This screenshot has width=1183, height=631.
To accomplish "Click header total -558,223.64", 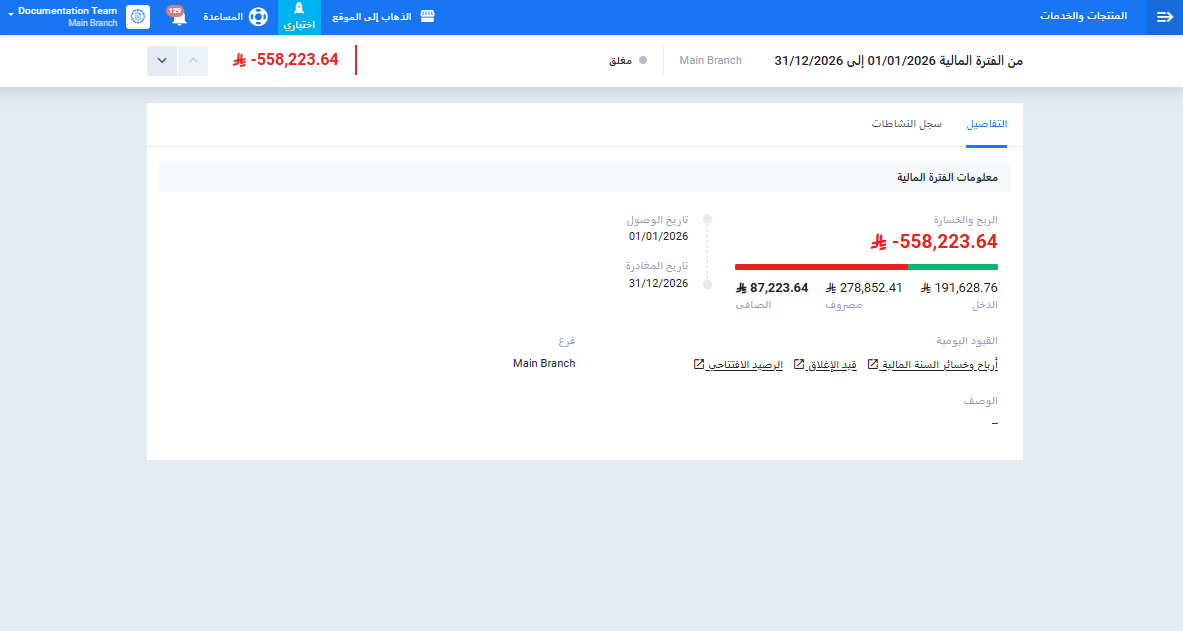I will pyautogui.click(x=285, y=60).
